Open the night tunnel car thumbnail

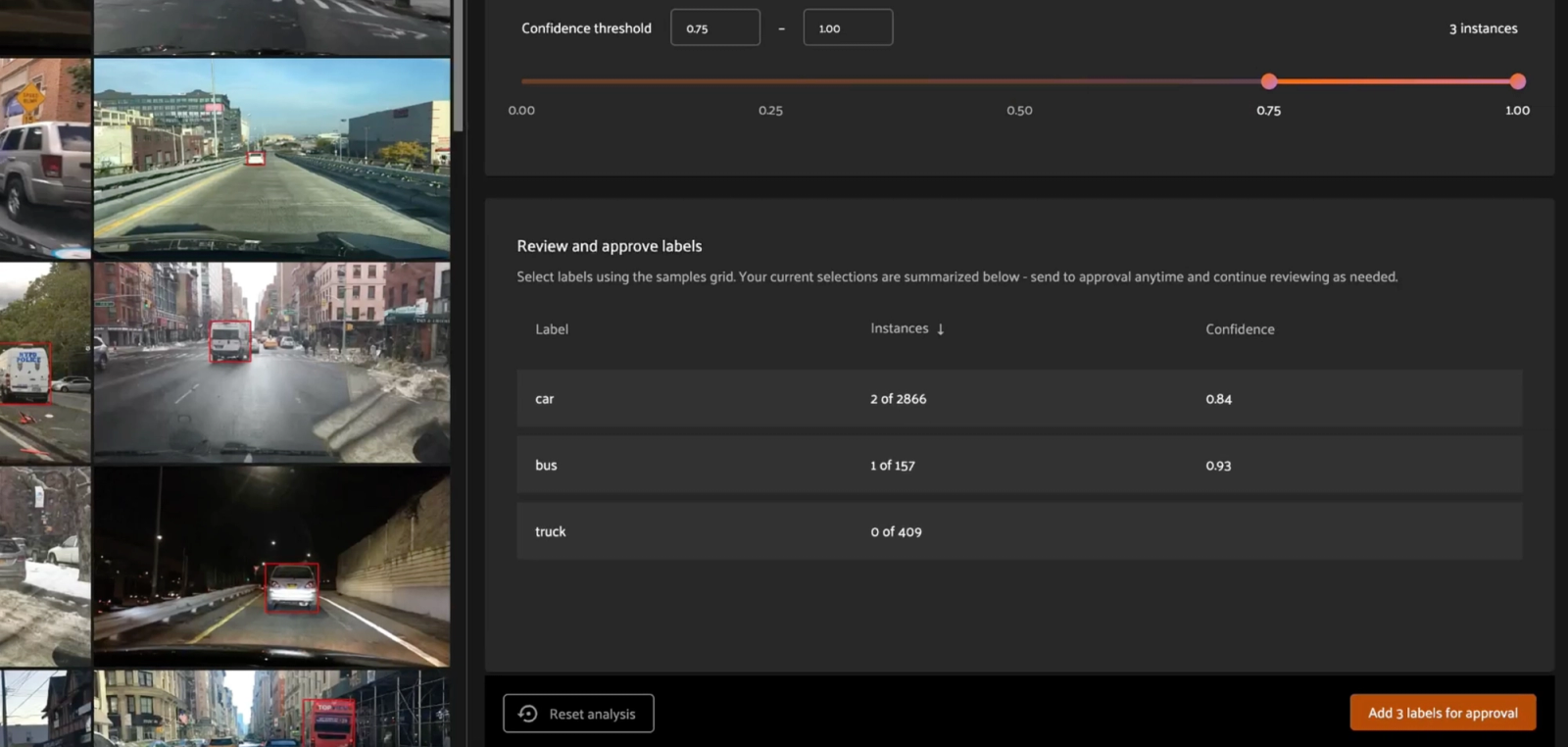pos(272,566)
